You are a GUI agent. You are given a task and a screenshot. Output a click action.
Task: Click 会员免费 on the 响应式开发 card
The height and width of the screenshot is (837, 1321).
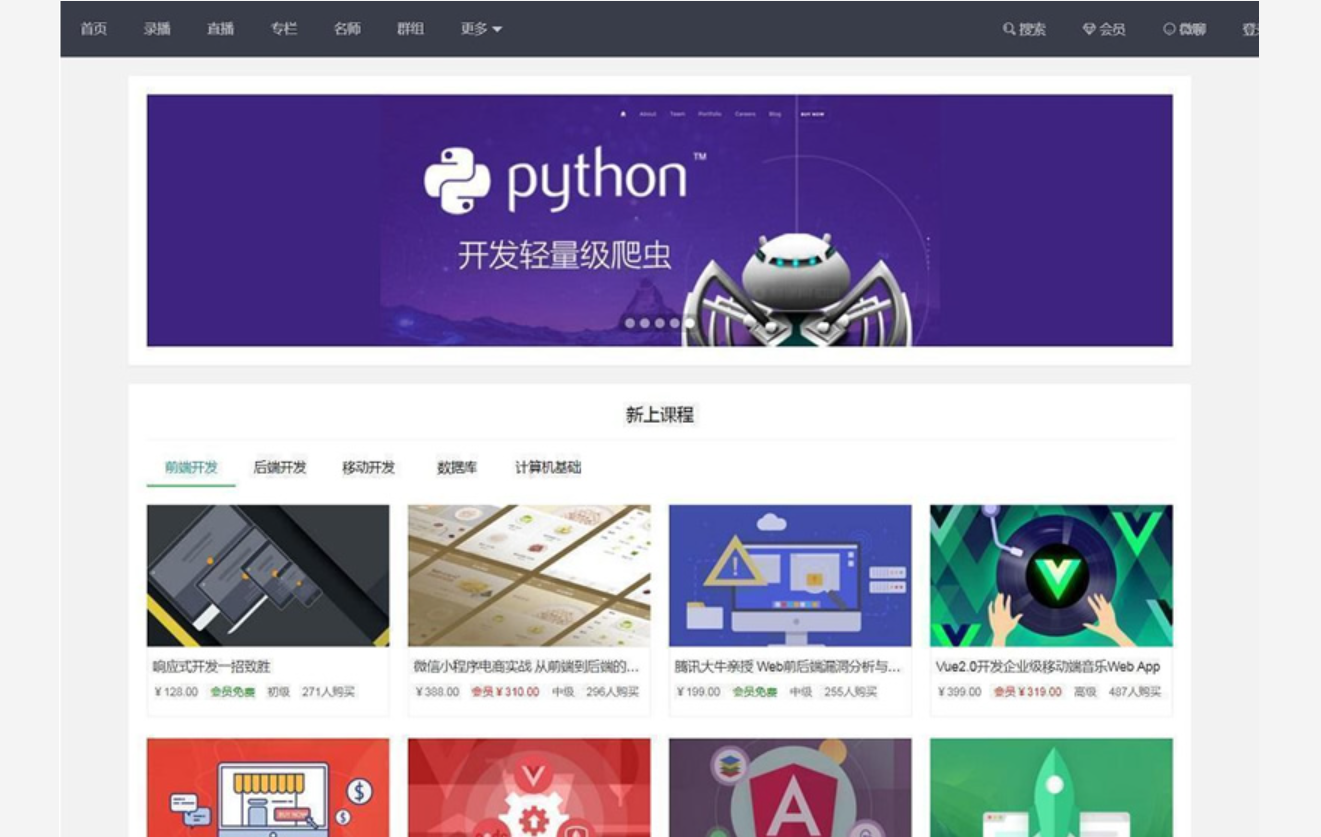233,692
